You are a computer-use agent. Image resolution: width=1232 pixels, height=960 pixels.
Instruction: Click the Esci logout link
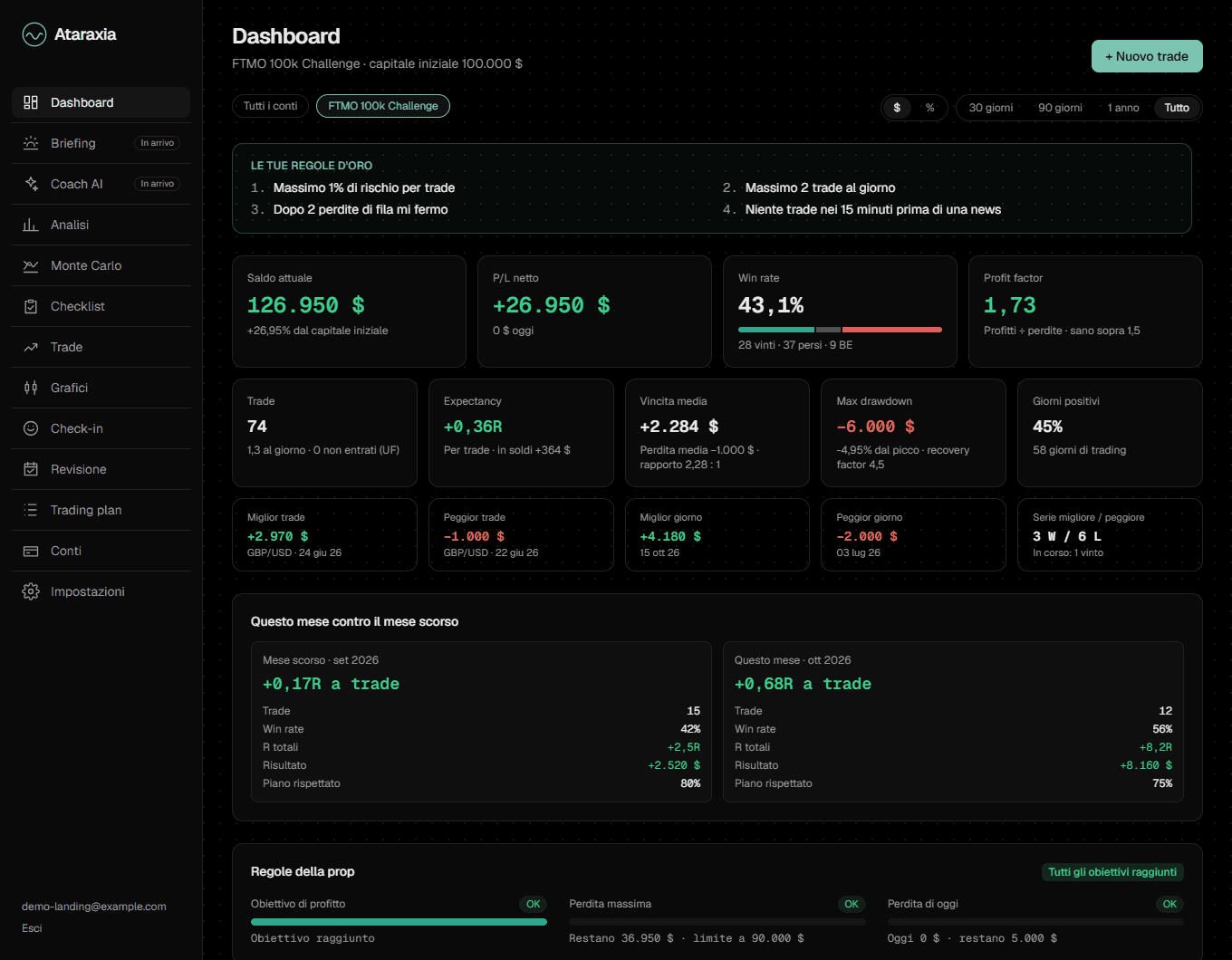click(x=32, y=928)
